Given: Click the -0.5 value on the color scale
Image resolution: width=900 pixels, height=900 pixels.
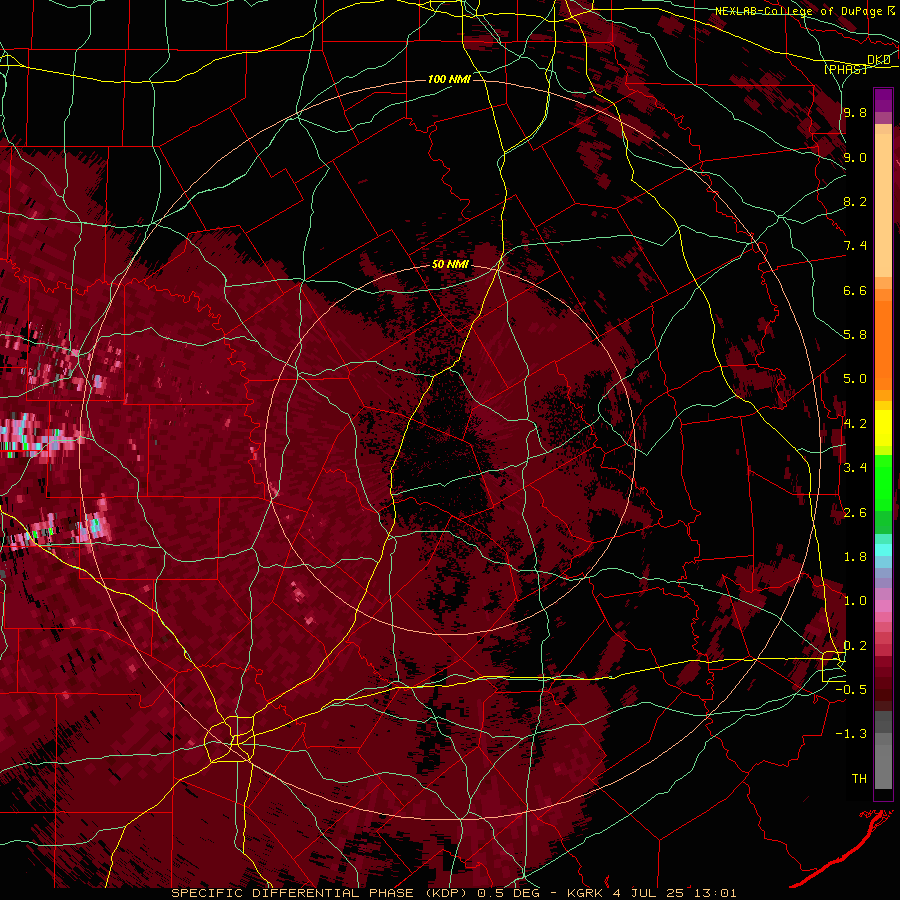Looking at the screenshot, I should [x=851, y=690].
